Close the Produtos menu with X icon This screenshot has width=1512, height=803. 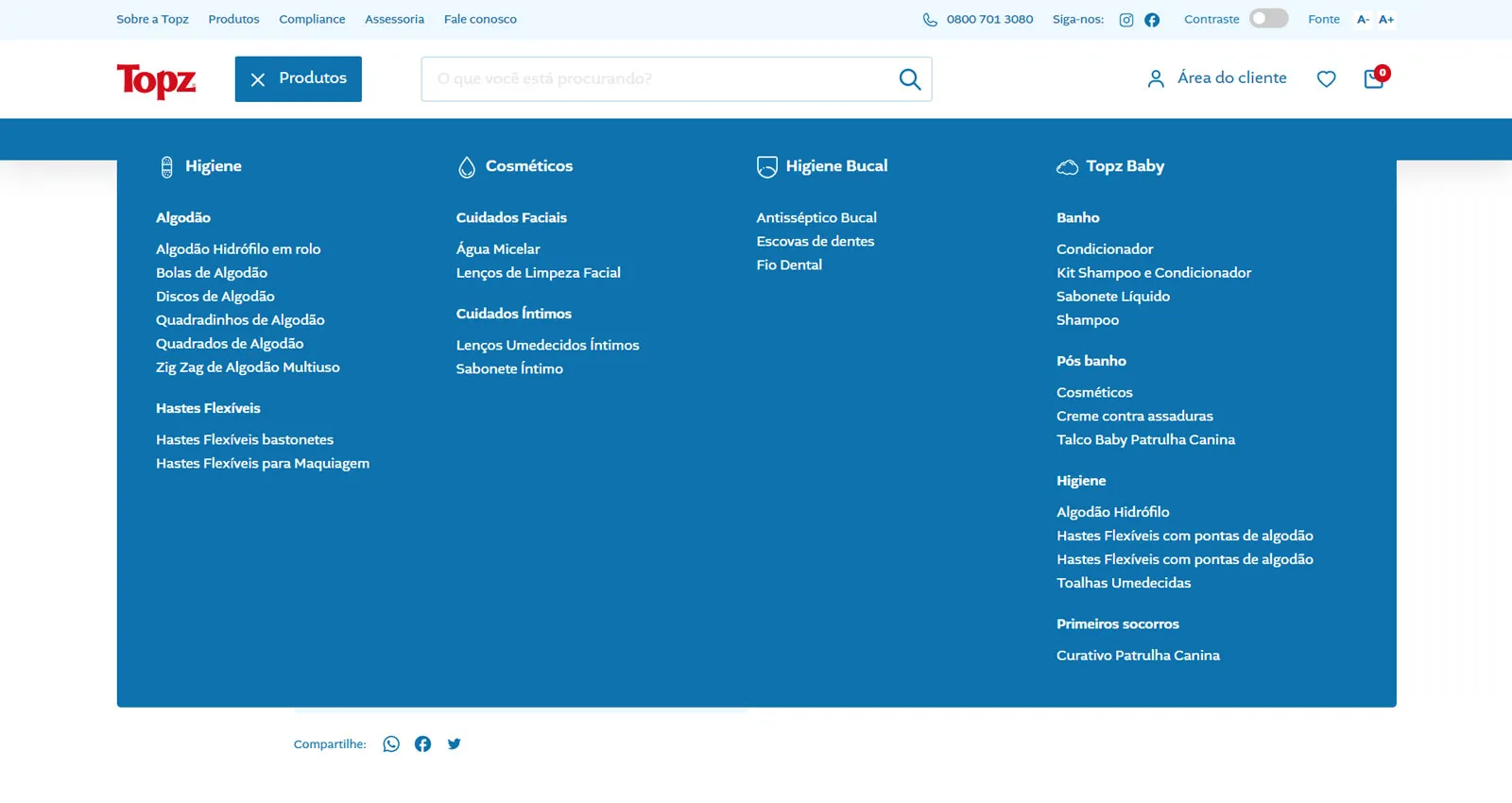(257, 80)
